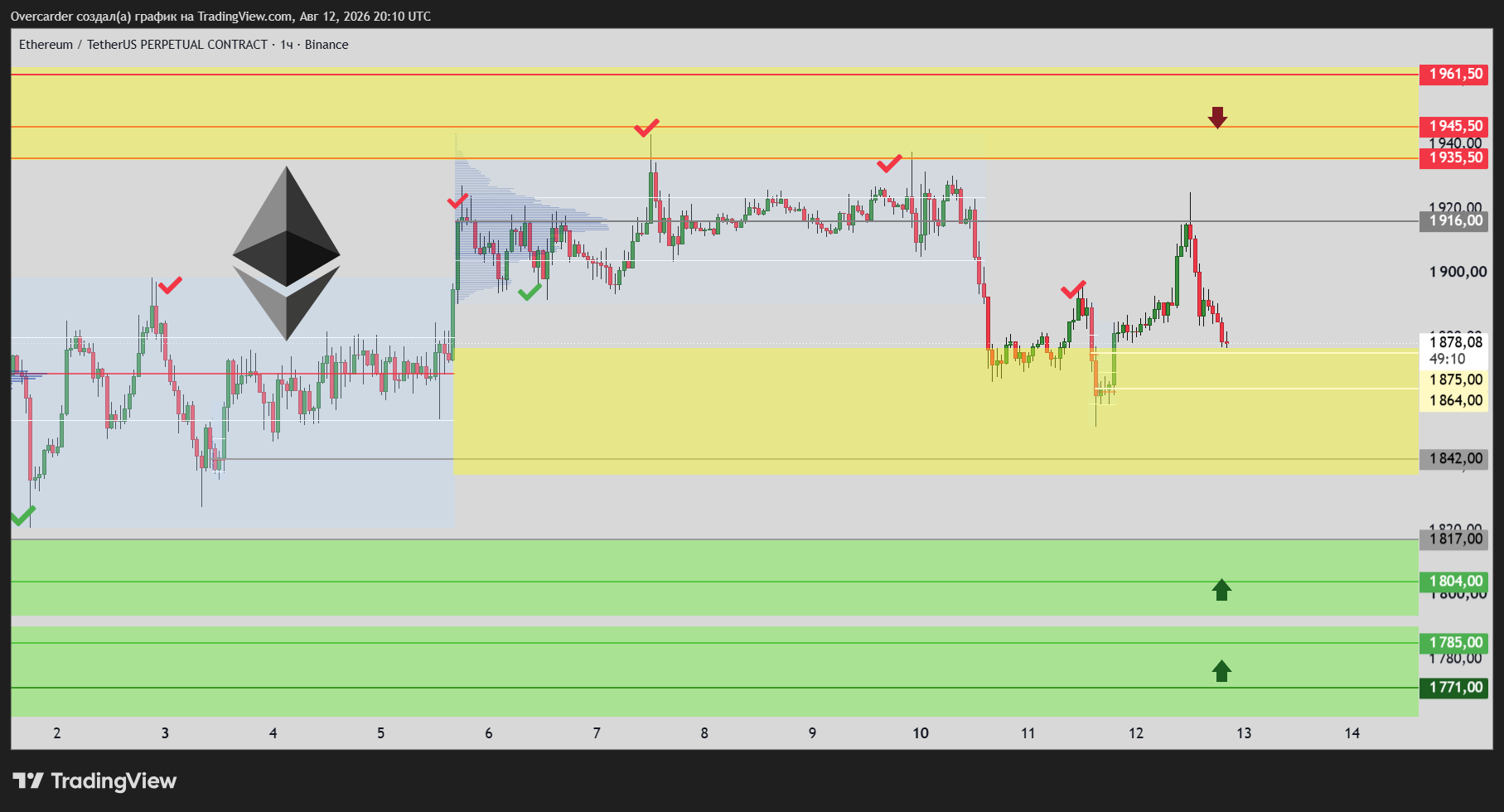Click the green 1804,00 price label
Image resolution: width=1504 pixels, height=812 pixels.
(x=1456, y=582)
